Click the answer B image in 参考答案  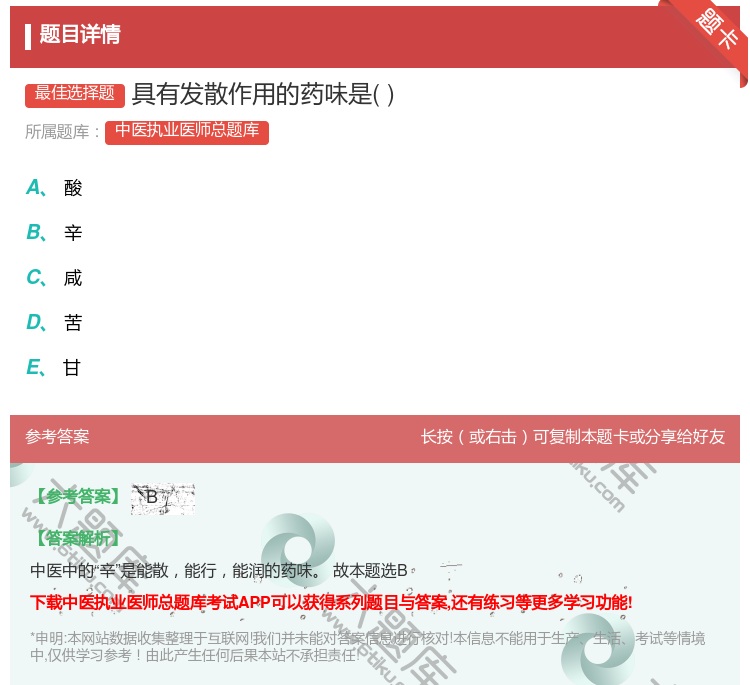[162, 497]
